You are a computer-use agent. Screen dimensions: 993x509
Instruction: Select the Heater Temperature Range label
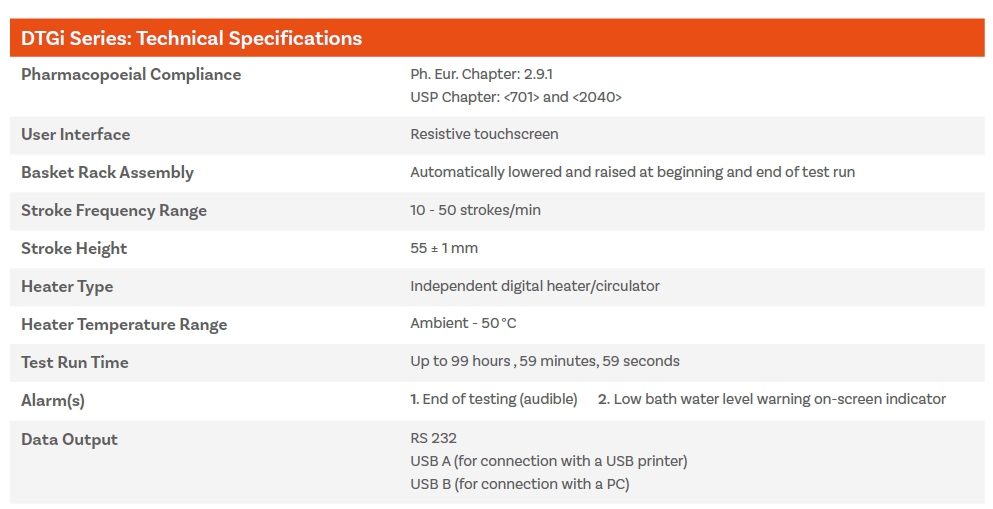coord(124,325)
